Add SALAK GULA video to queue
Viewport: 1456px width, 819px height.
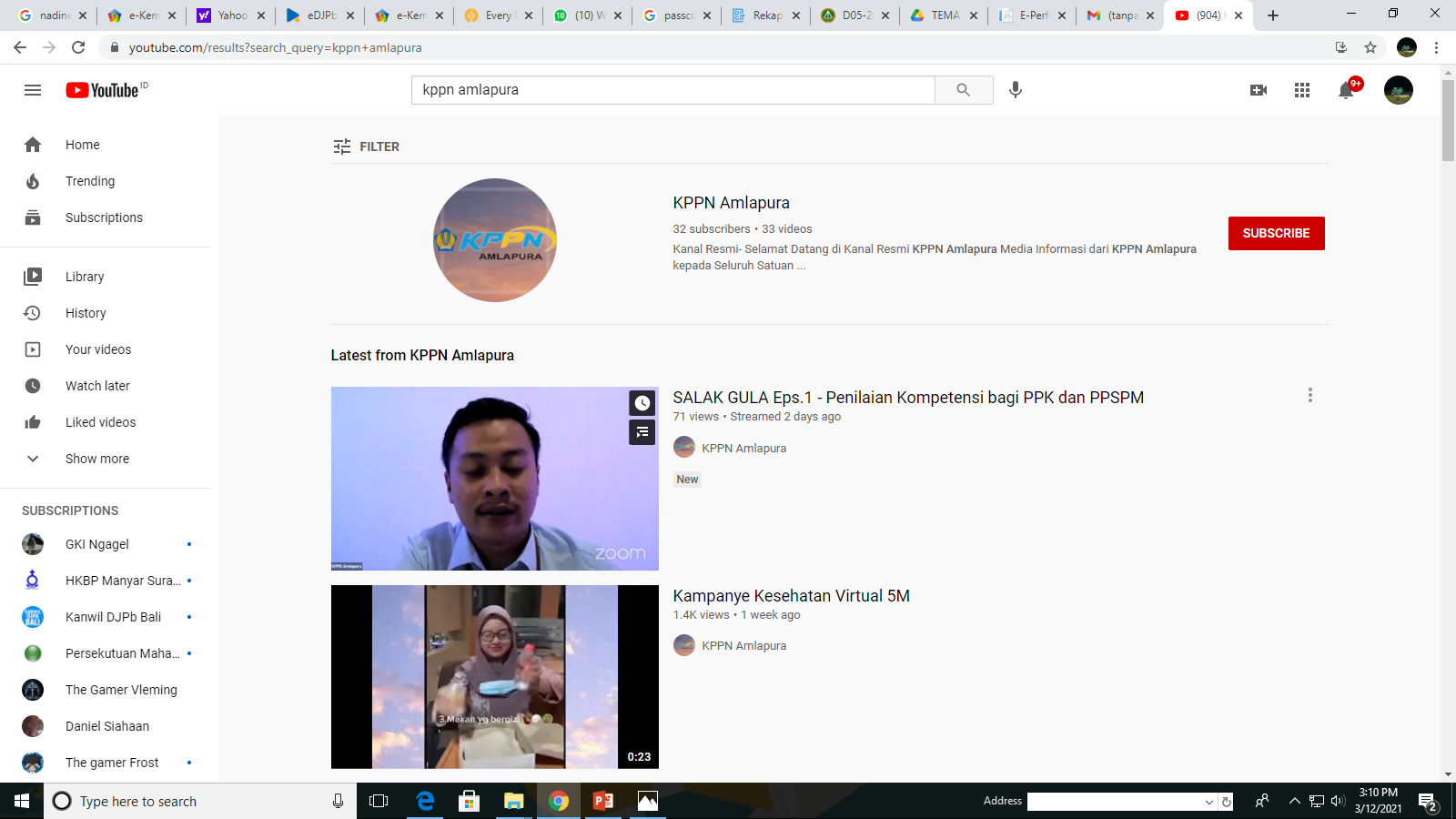(x=642, y=432)
